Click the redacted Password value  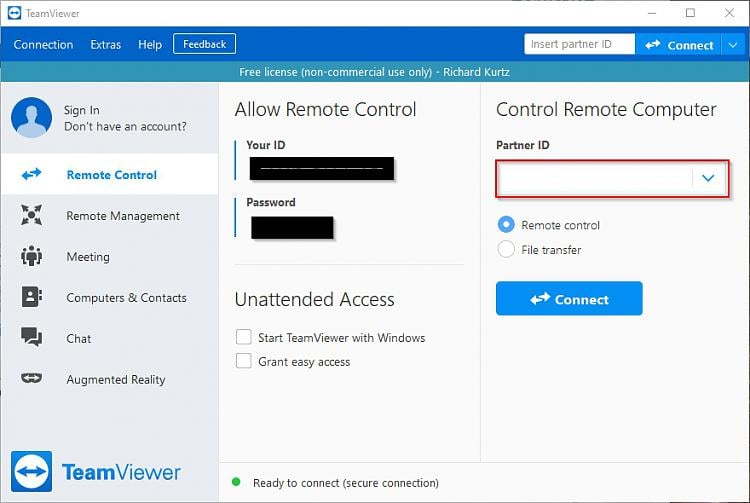(x=292, y=227)
